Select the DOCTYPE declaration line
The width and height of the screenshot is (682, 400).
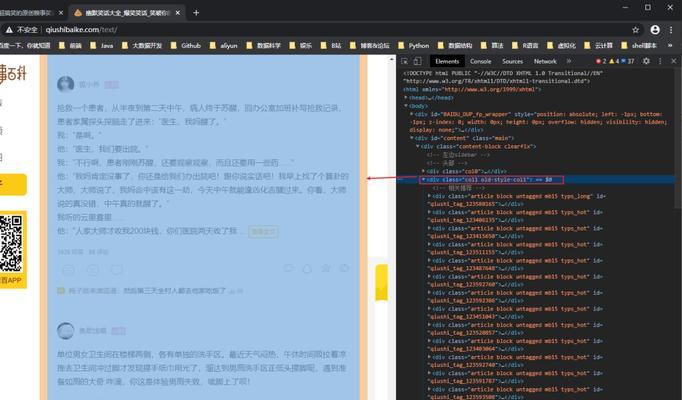pyautogui.click(x=503, y=77)
